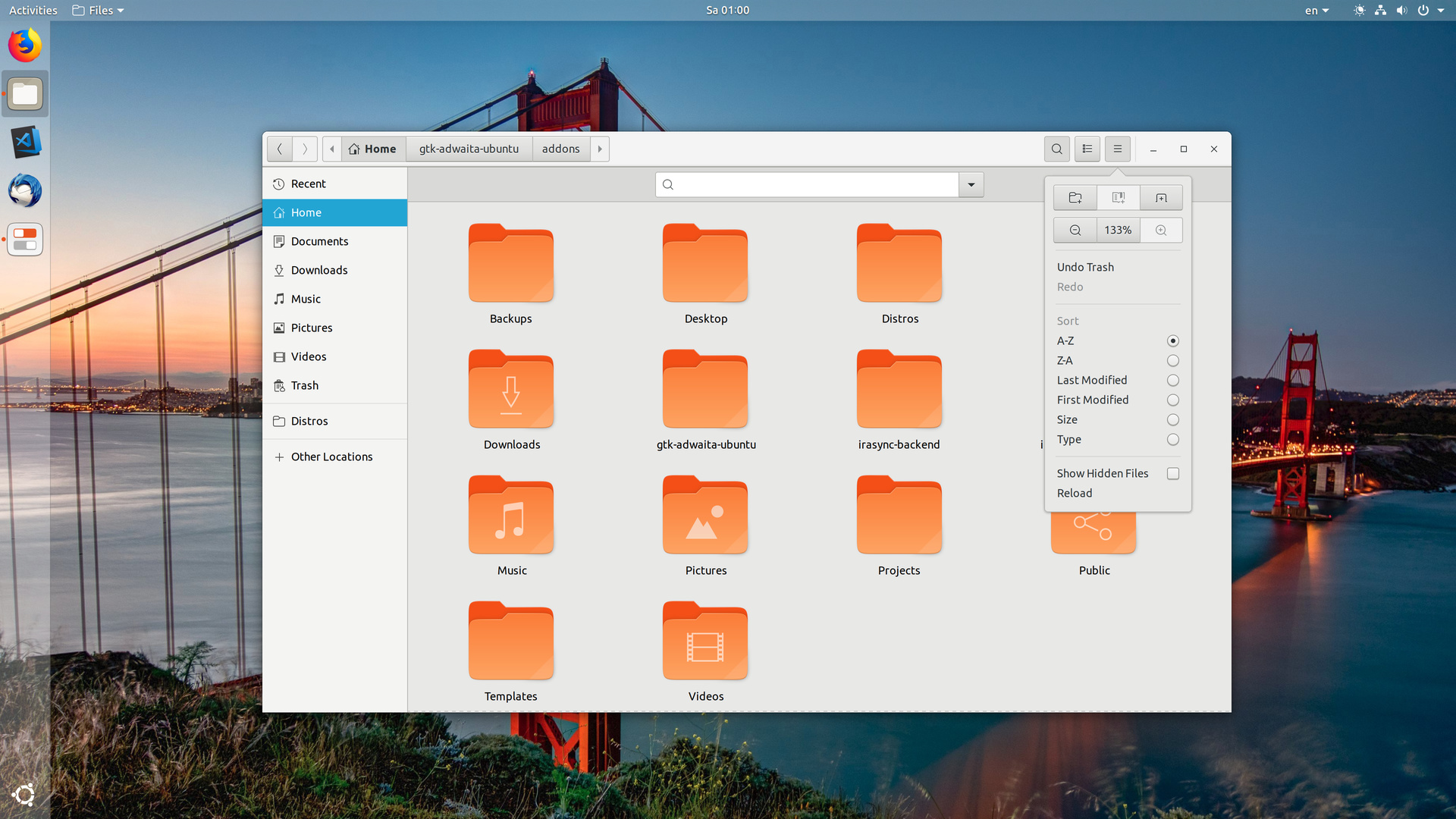Click the new tab icon in popover

click(1161, 198)
